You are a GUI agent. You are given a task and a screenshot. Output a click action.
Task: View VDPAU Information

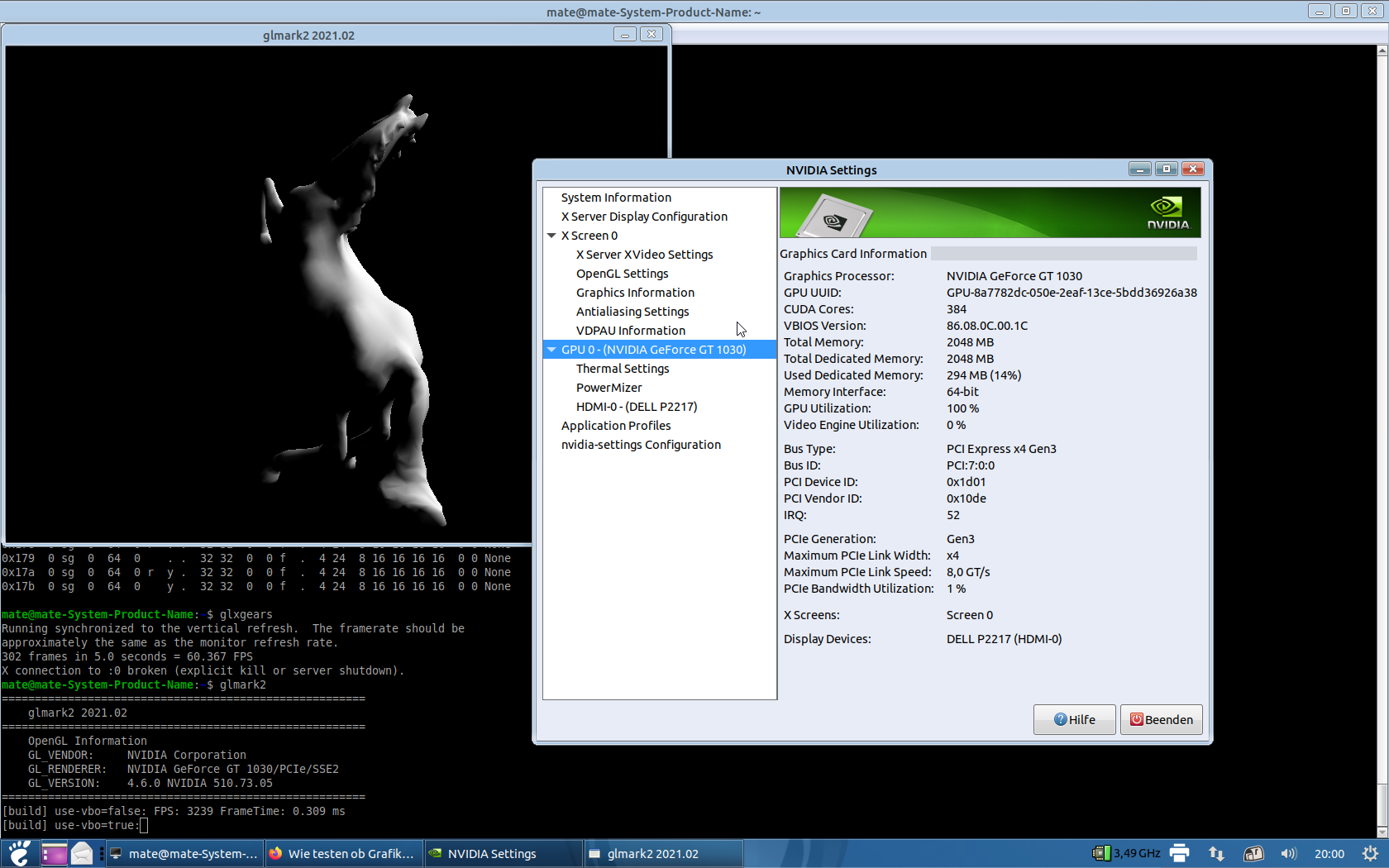point(631,331)
